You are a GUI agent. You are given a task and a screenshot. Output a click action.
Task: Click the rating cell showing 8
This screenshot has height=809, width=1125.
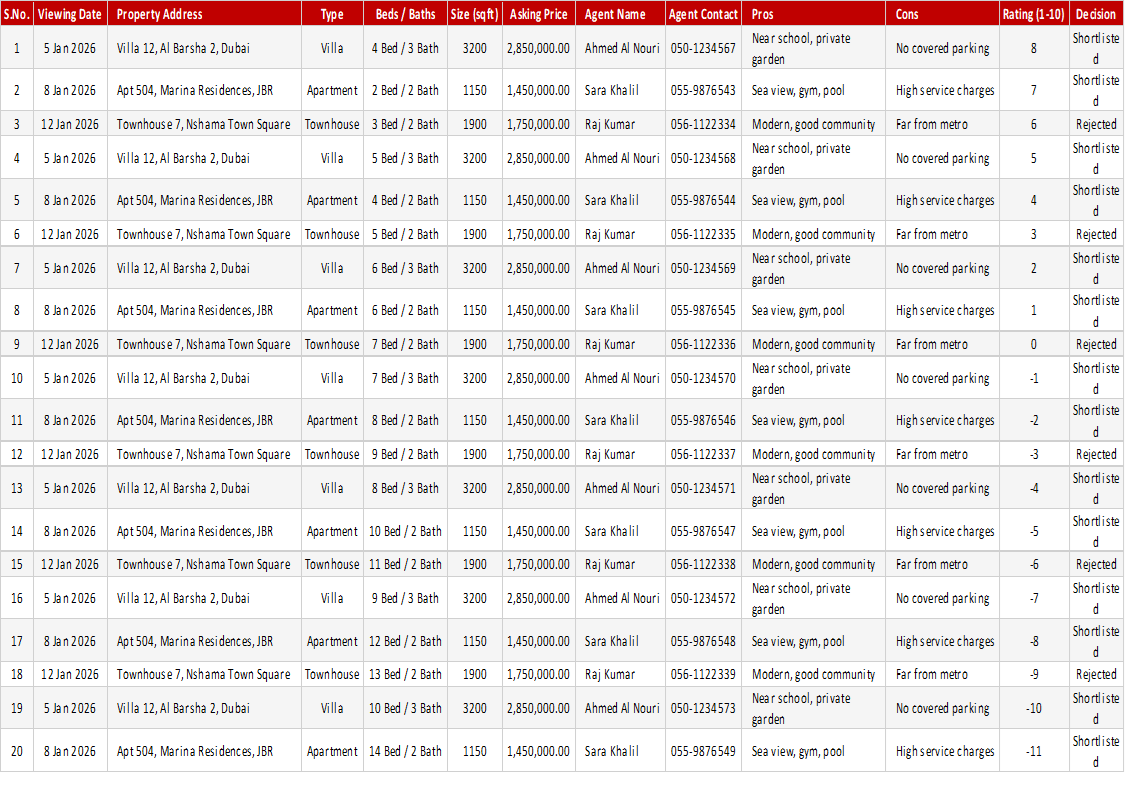(1034, 48)
